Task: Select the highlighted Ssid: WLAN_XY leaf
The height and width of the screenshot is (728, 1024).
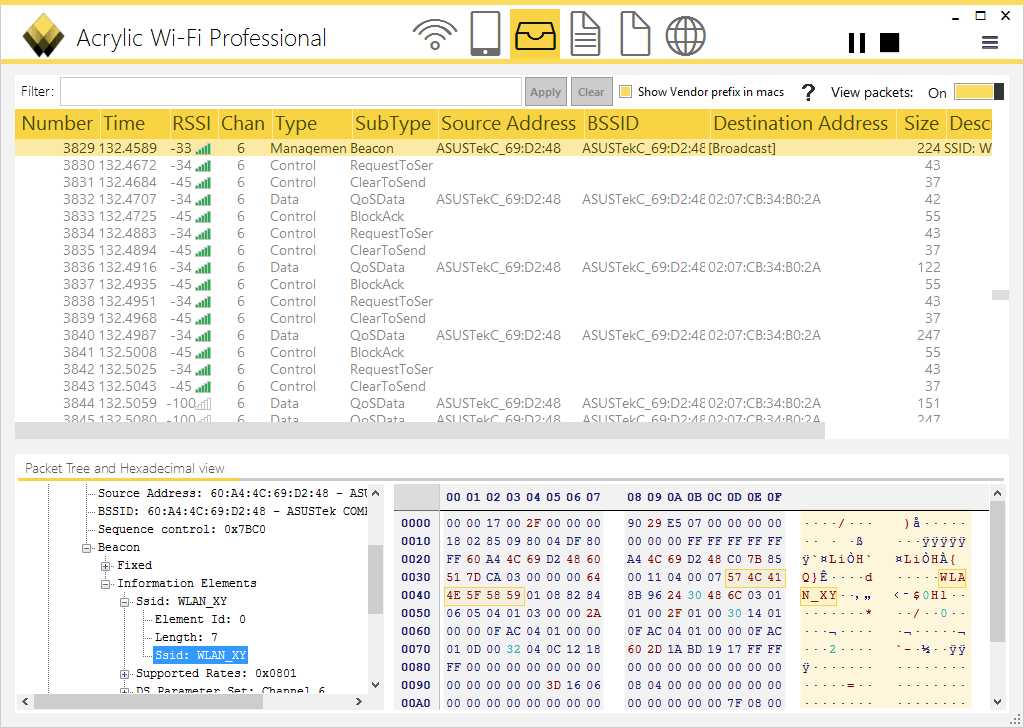Action: tap(200, 655)
